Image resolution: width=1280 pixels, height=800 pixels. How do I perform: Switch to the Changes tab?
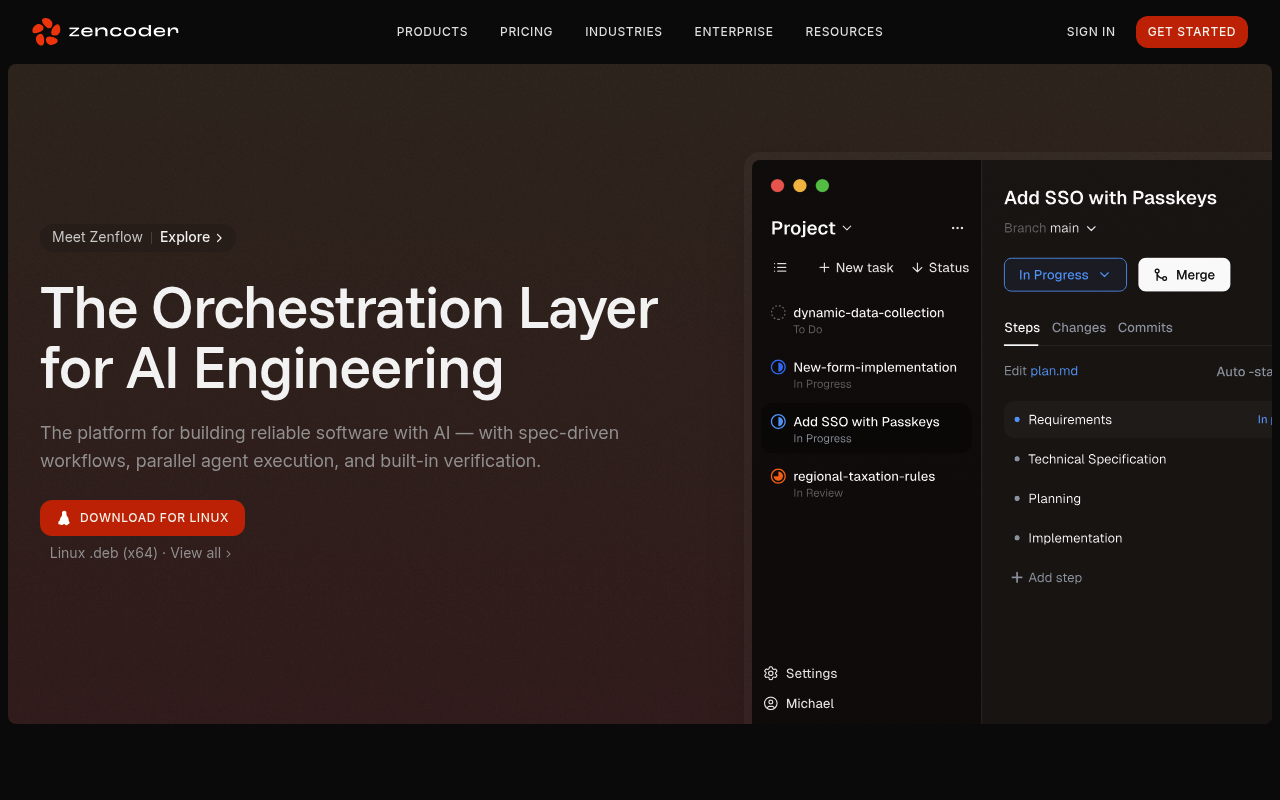click(x=1078, y=327)
